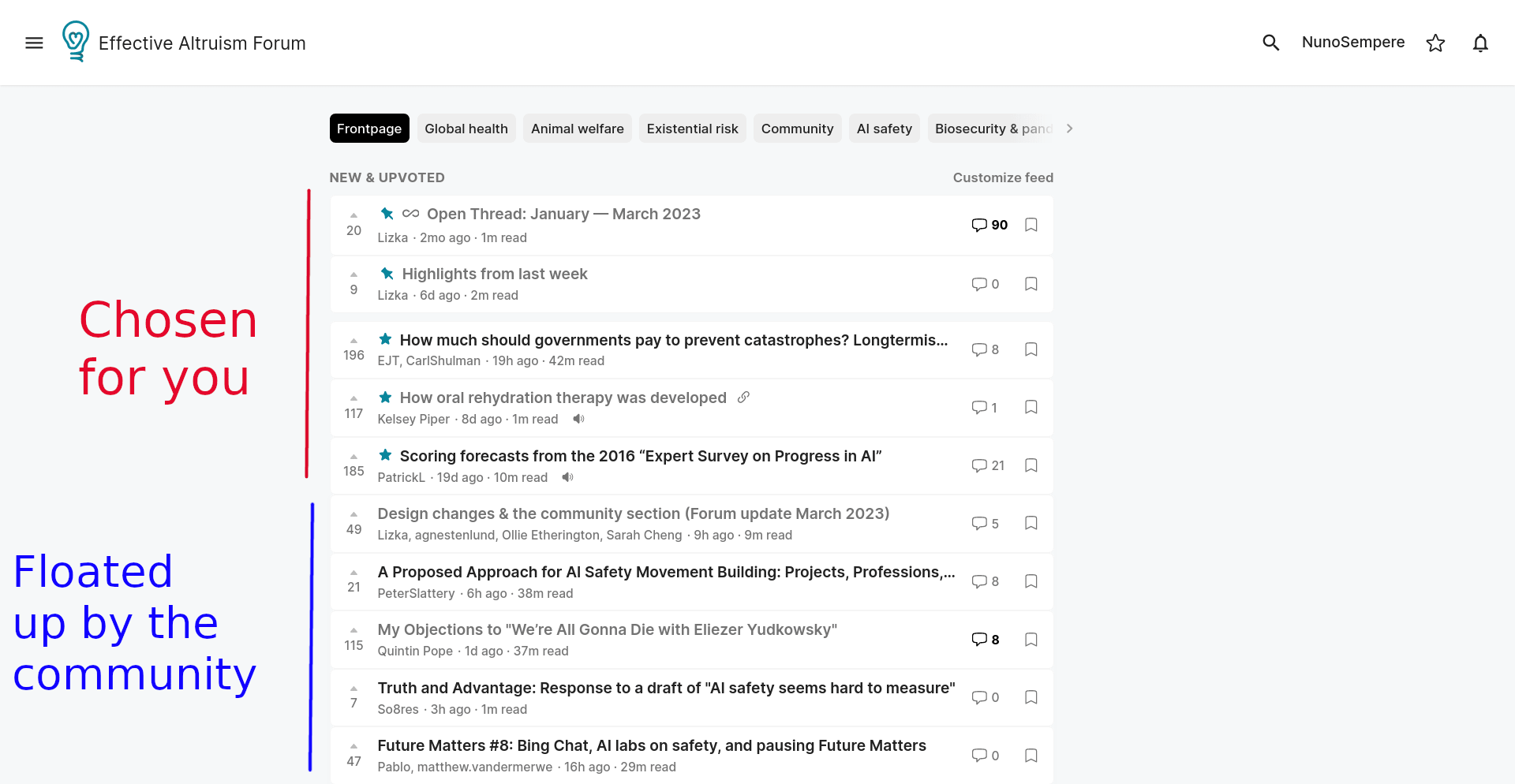Visit Kelsey Piper's author profile
The height and width of the screenshot is (784, 1515).
[413, 419]
